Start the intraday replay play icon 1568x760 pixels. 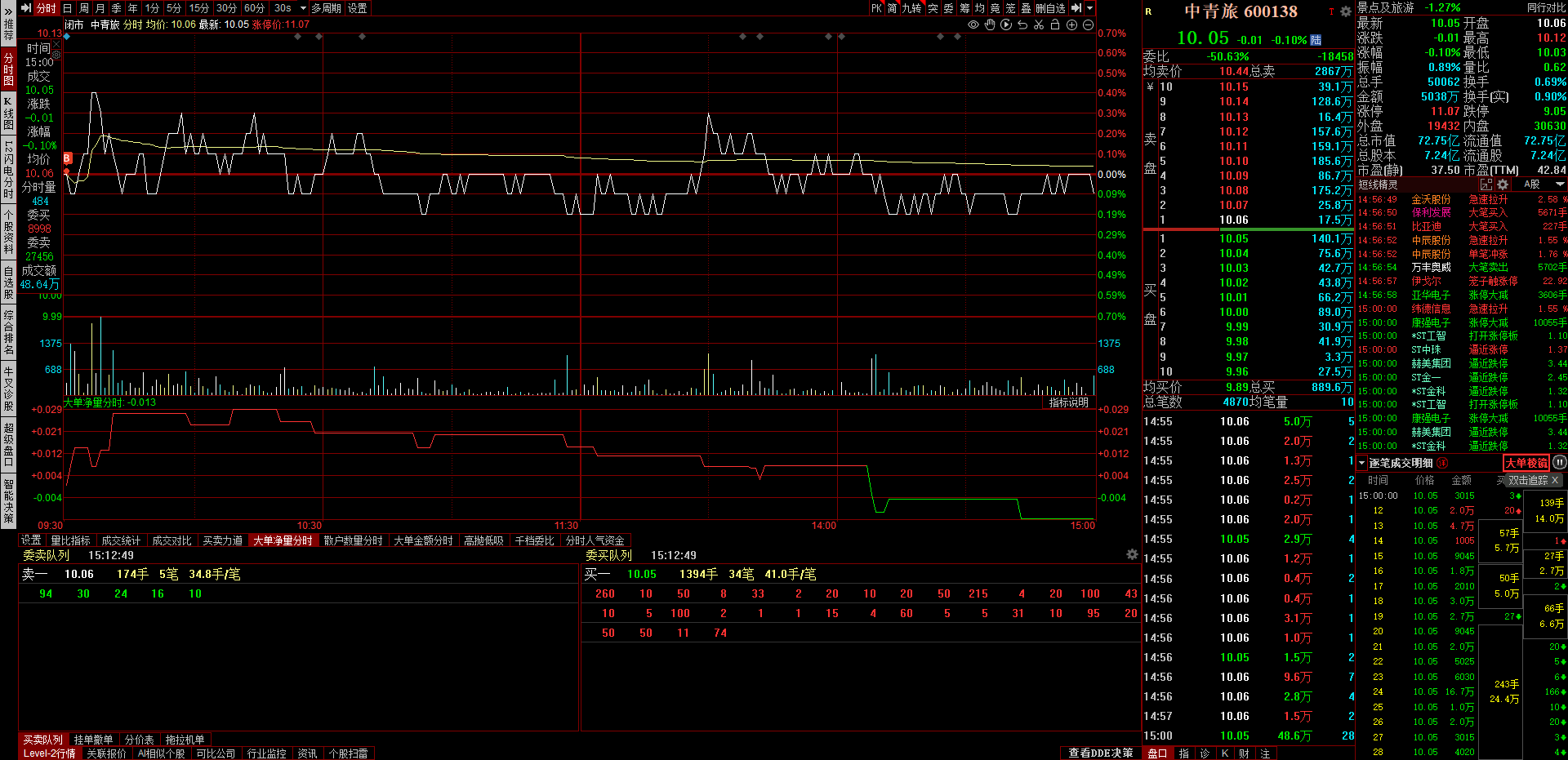(1006, 24)
